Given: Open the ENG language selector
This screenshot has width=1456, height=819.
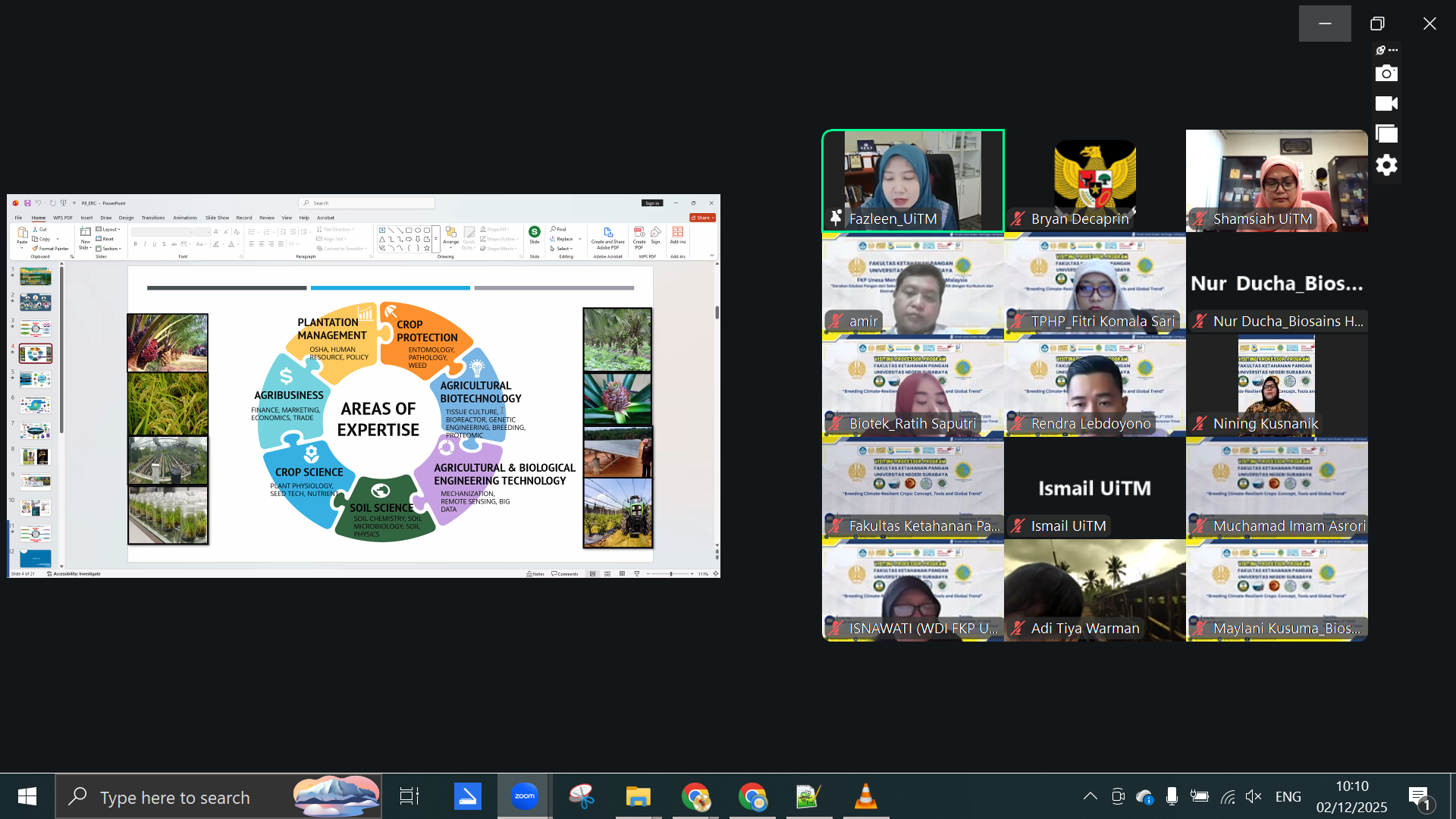Looking at the screenshot, I should [x=1288, y=796].
